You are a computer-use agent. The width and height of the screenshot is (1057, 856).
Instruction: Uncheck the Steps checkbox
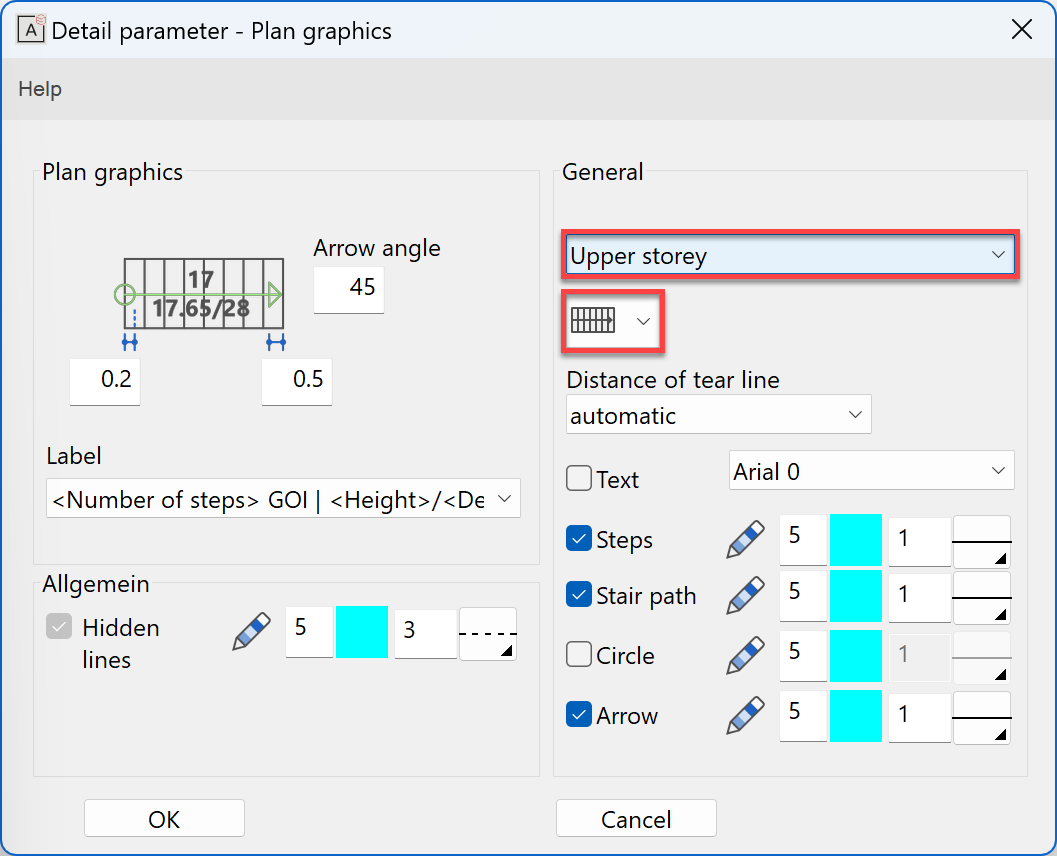579,539
